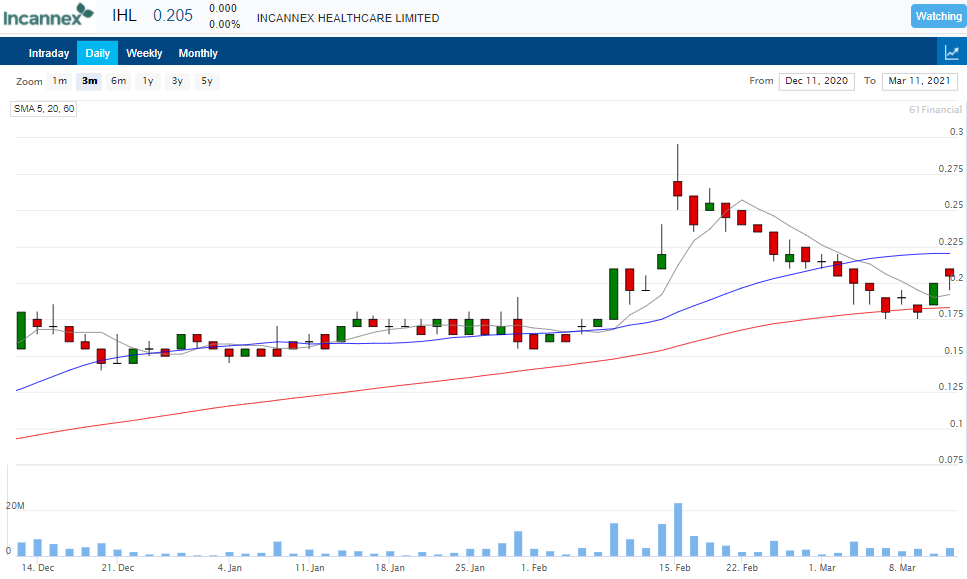Set zoom range to 6m

point(118,81)
